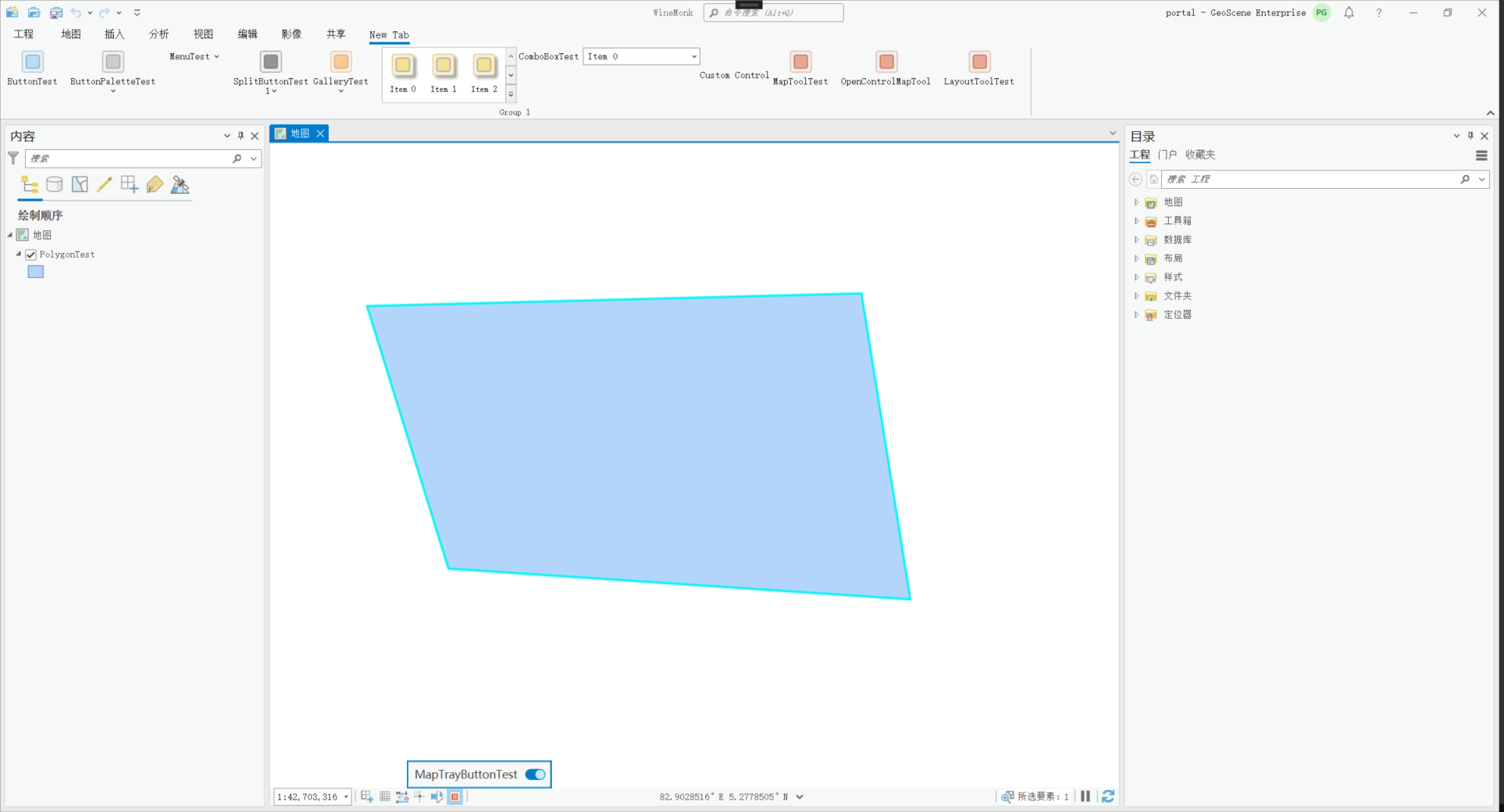
Task: Select List By Snapping icon
Action: [130, 185]
